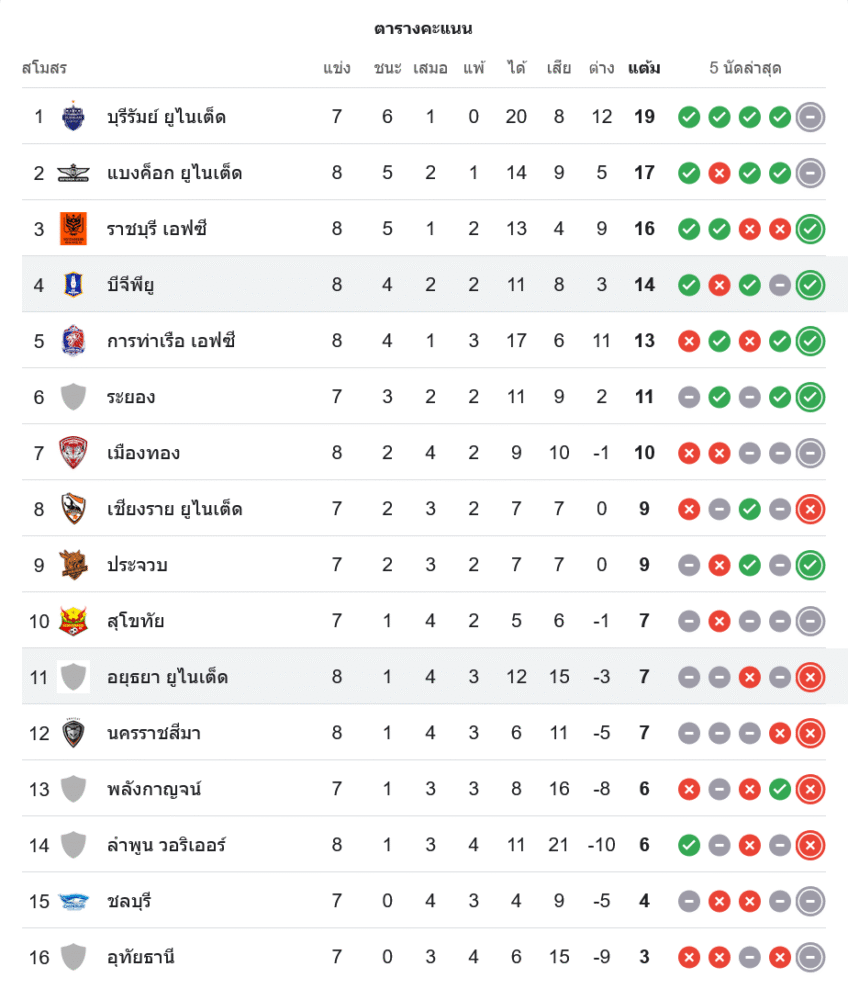Click the BG Pathum club crest
The image size is (848, 1000).
tap(73, 285)
